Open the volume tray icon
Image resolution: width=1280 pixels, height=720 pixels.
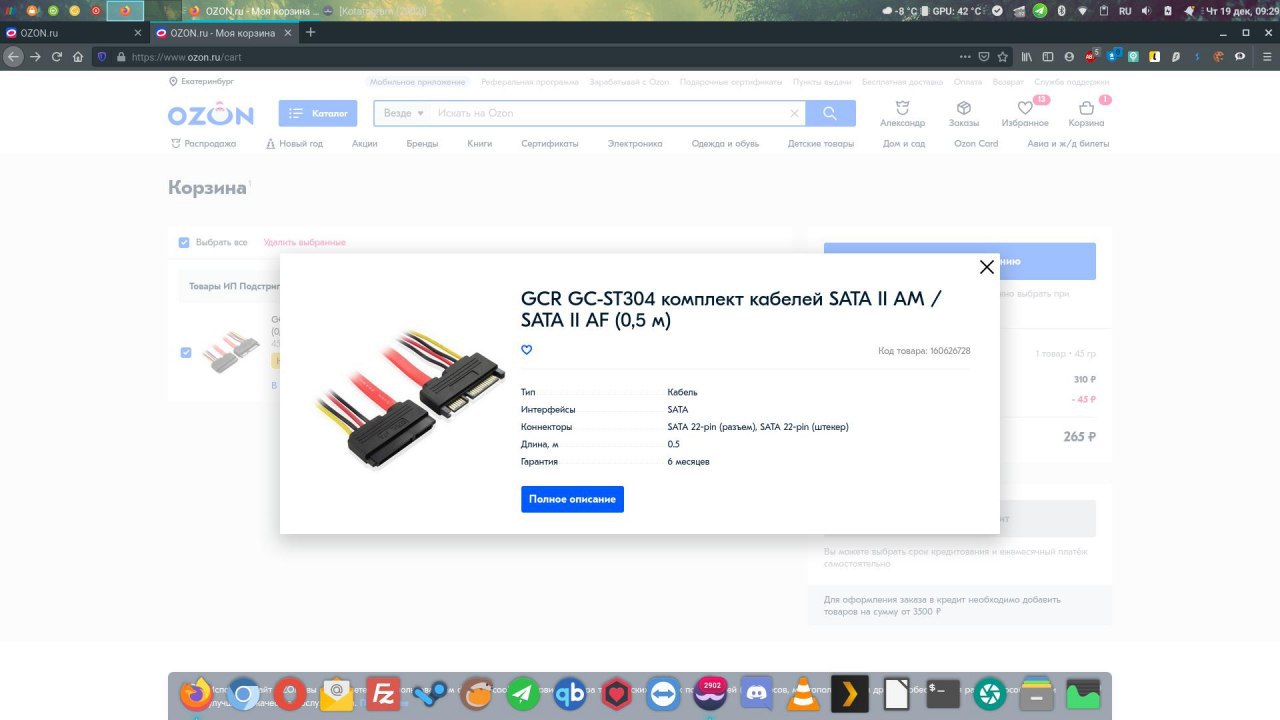click(x=1145, y=10)
